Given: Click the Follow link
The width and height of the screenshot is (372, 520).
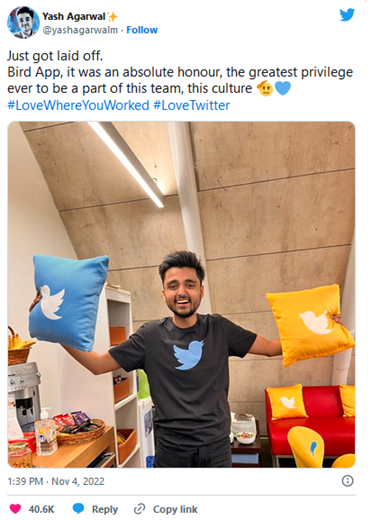Looking at the screenshot, I should 142,30.
